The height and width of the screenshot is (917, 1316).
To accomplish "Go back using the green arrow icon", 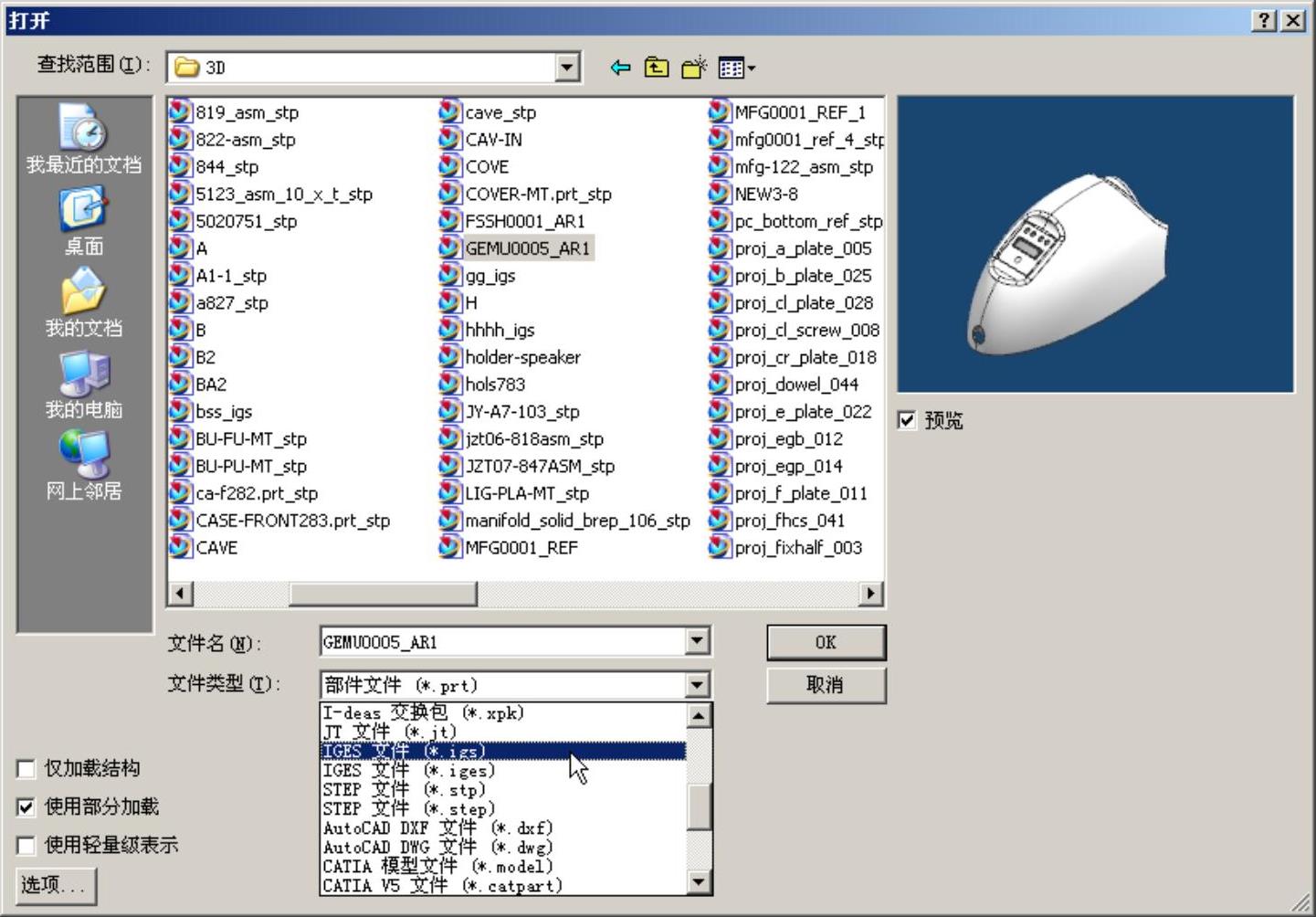I will [621, 68].
